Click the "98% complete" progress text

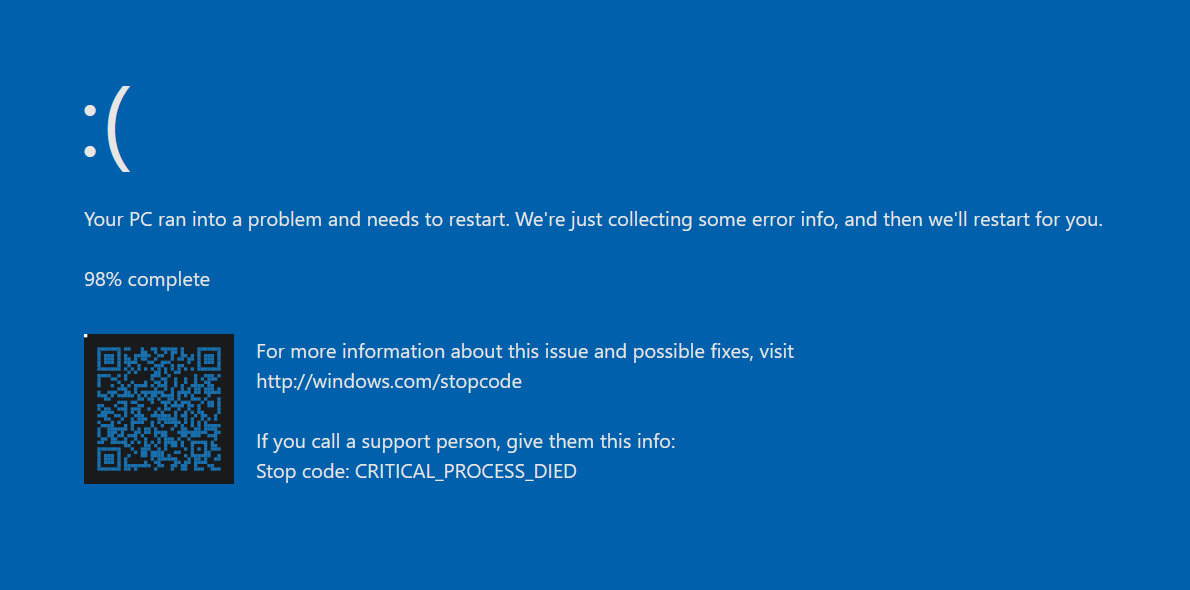tap(147, 280)
